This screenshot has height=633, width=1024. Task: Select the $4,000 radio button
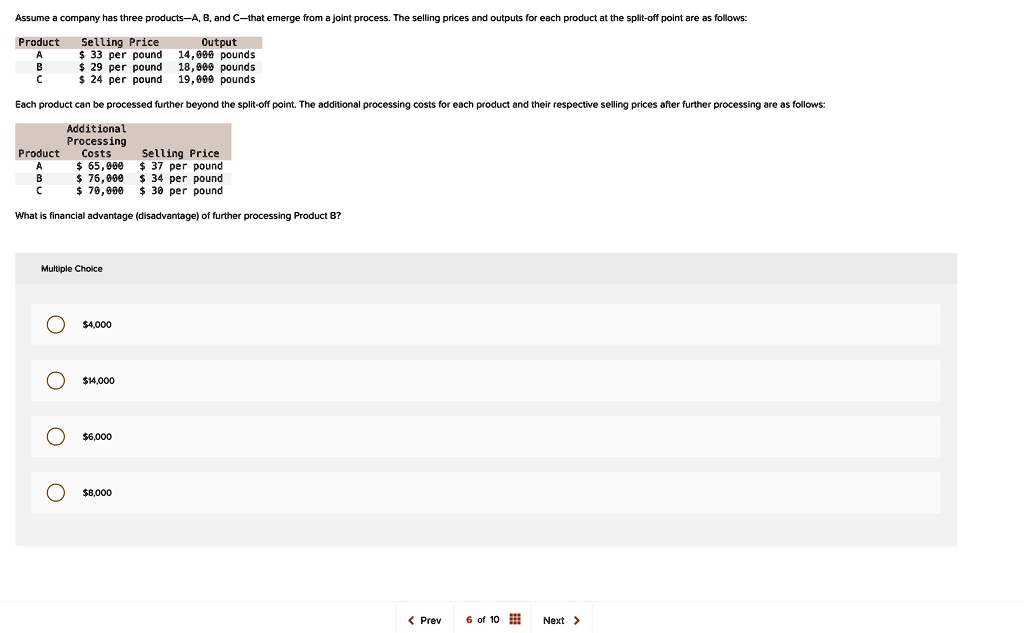coord(56,324)
